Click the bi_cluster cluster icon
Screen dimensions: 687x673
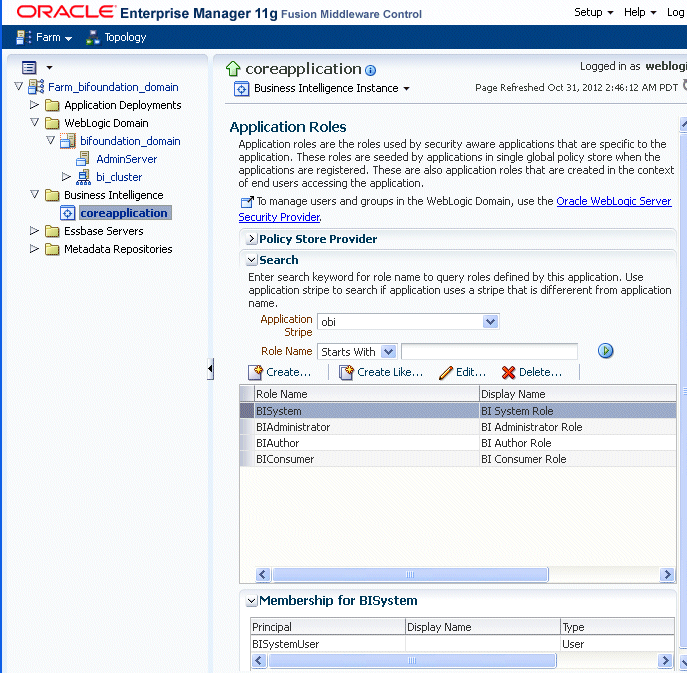(83, 177)
